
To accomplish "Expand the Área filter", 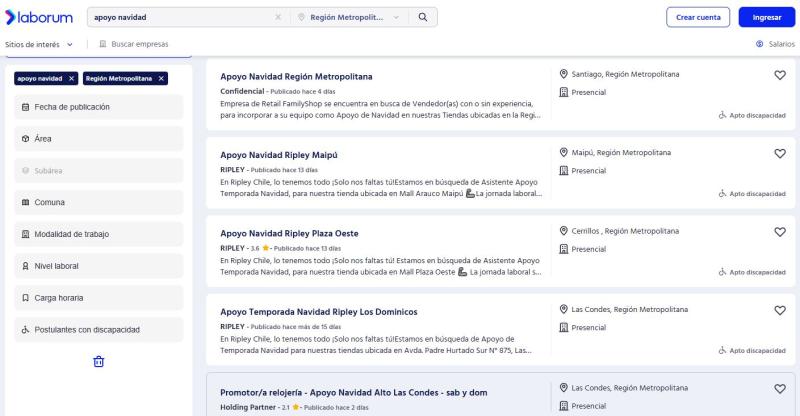I will pyautogui.click(x=98, y=139).
